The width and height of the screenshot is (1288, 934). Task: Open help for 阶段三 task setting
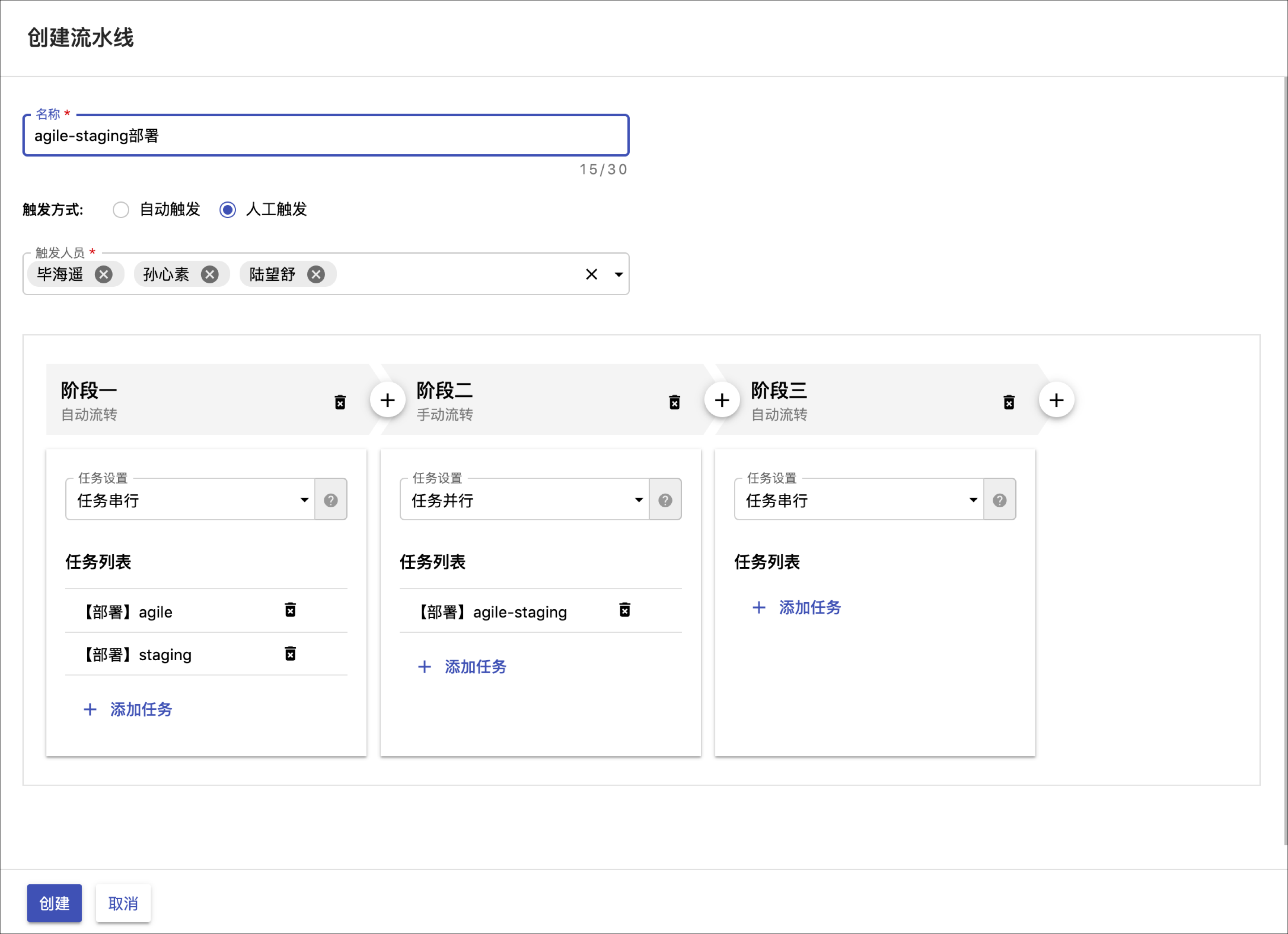pos(1000,501)
